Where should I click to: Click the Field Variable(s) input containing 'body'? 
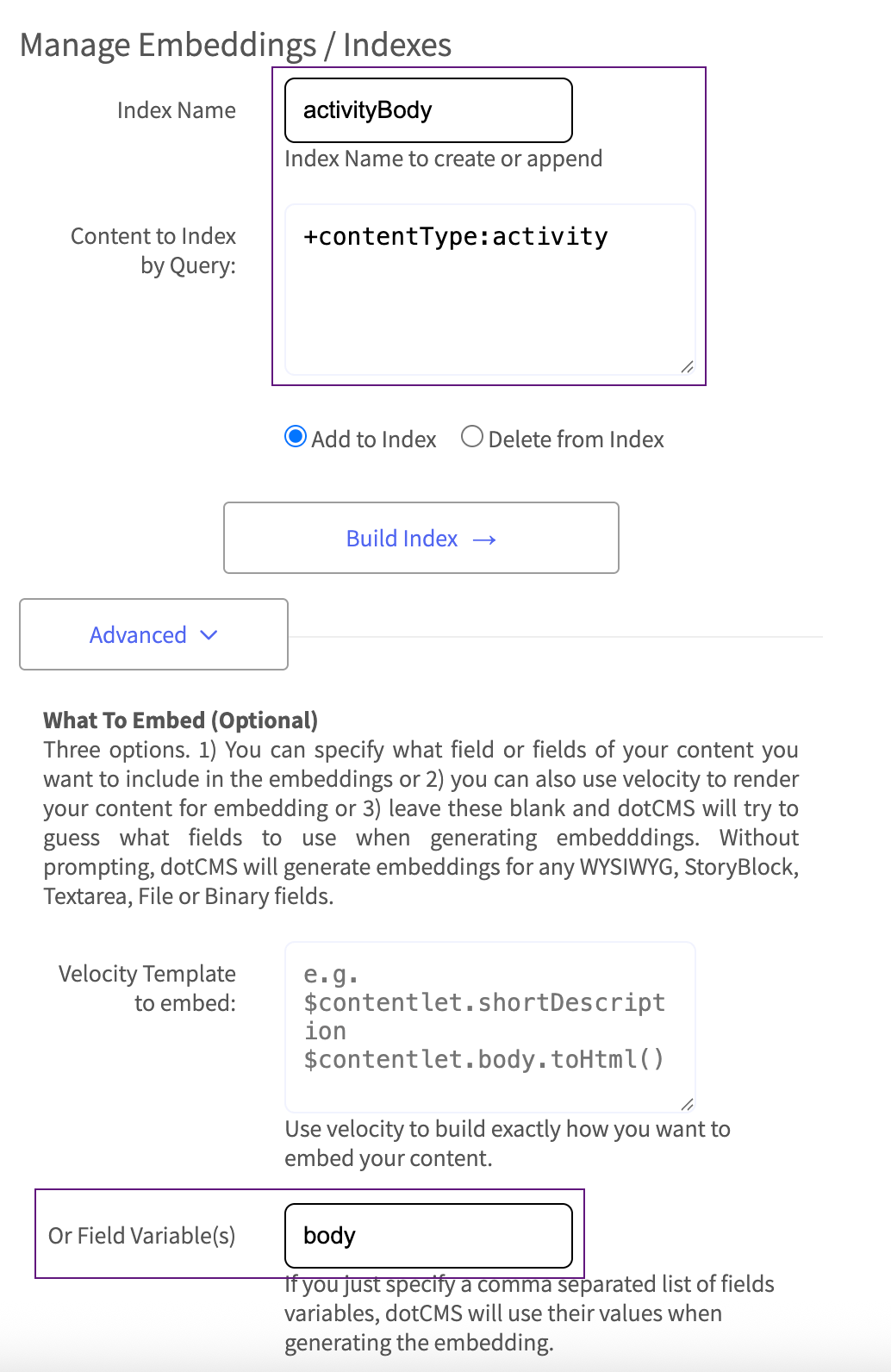[x=428, y=1236]
